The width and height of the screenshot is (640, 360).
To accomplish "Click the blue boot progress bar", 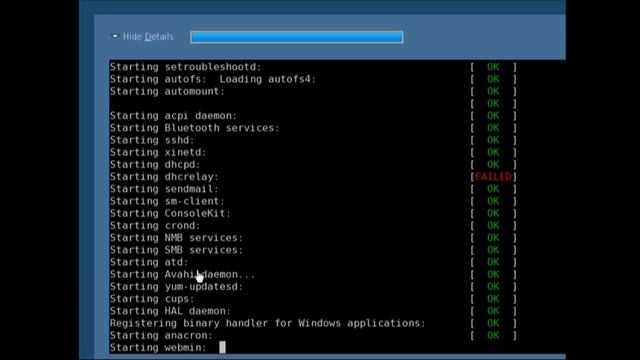I will (296, 37).
